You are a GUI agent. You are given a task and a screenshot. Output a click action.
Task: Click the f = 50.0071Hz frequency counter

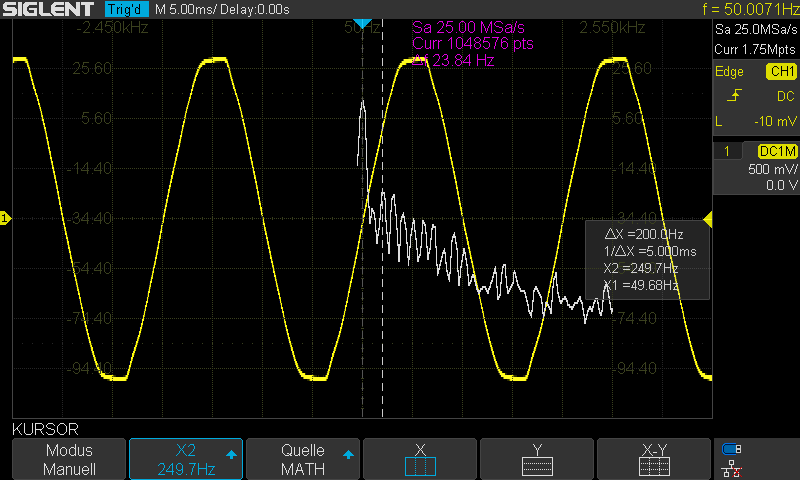click(x=750, y=9)
